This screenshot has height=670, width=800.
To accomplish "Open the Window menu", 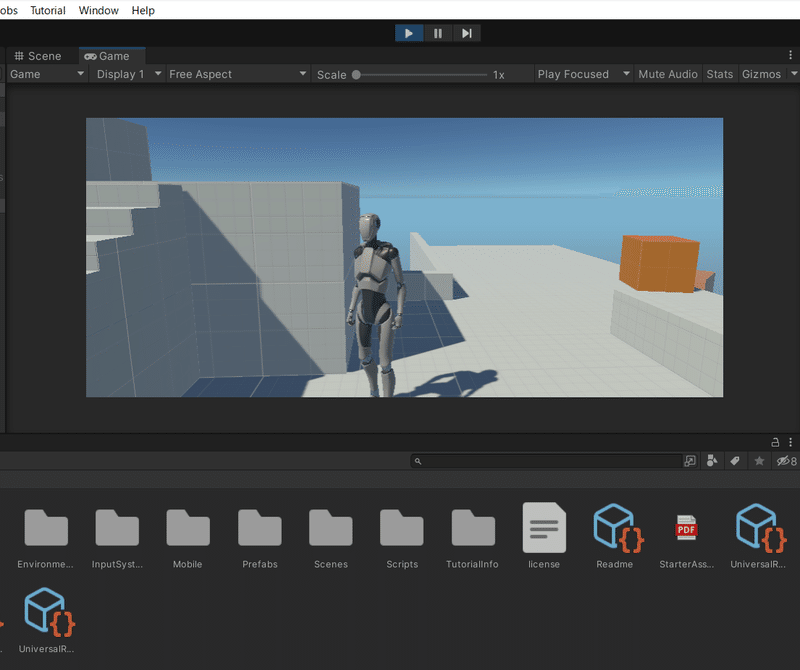I will [x=98, y=10].
